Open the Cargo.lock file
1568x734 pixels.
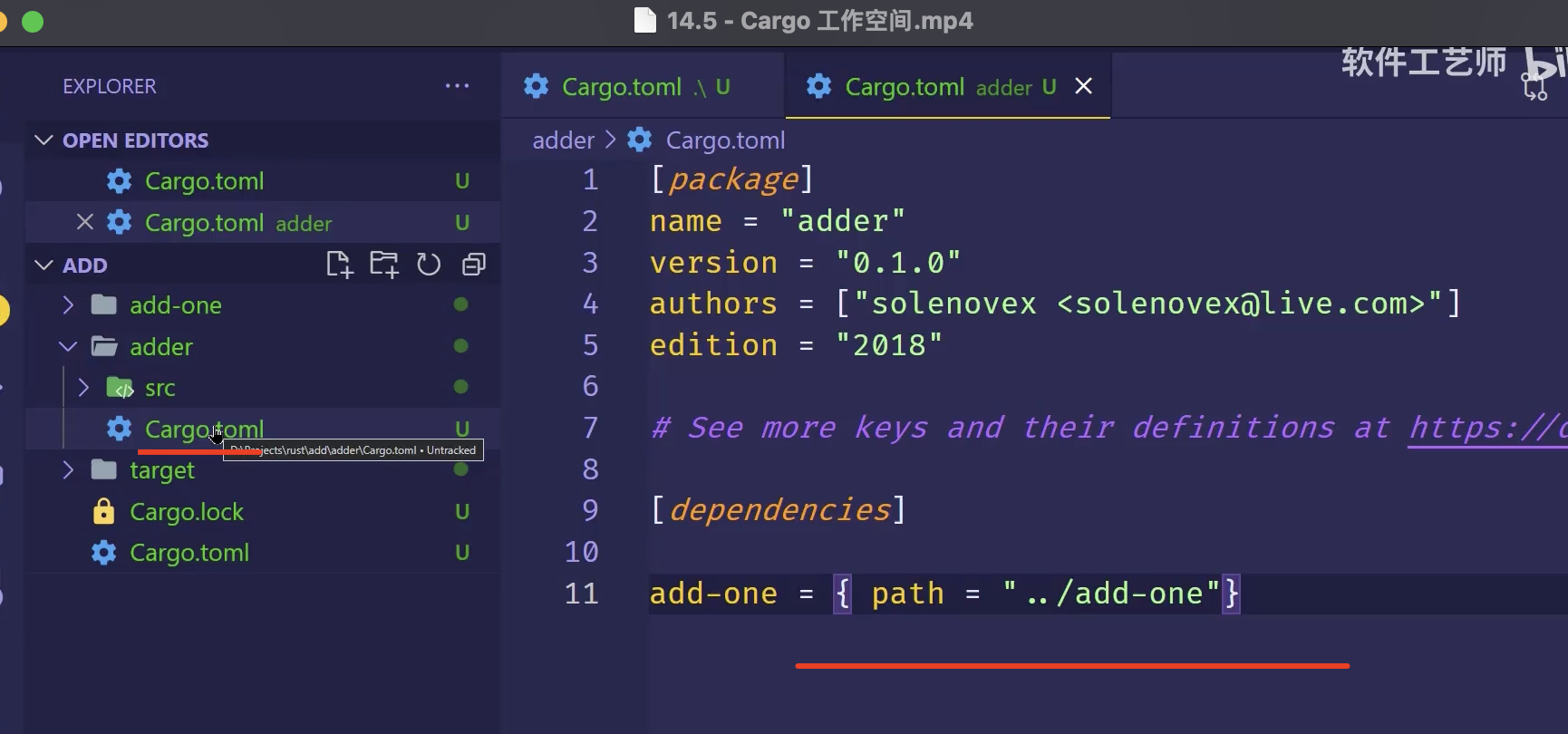(187, 512)
